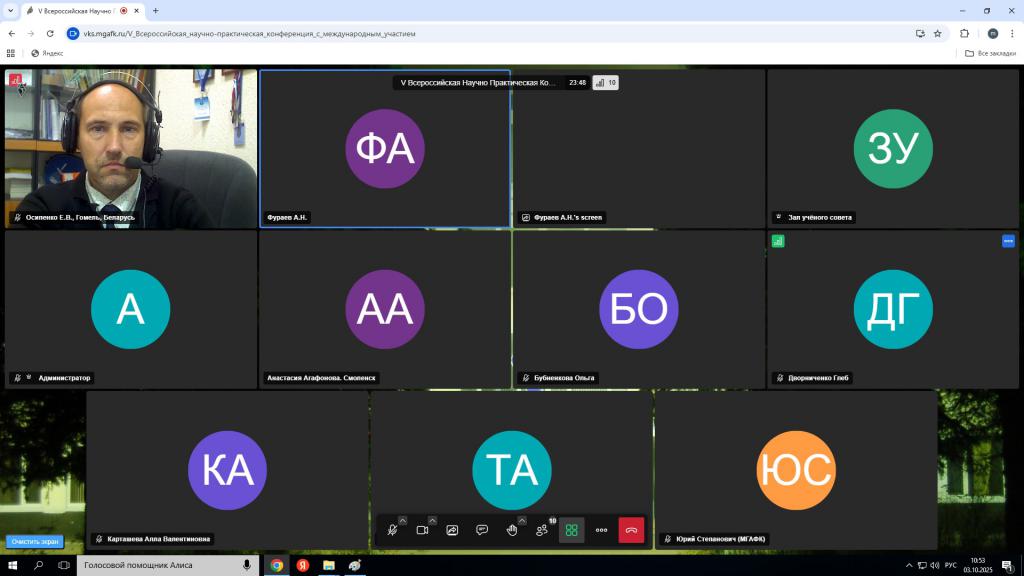Click the 'Очистить экран' button
Screen dimensions: 1024x576
37,541
